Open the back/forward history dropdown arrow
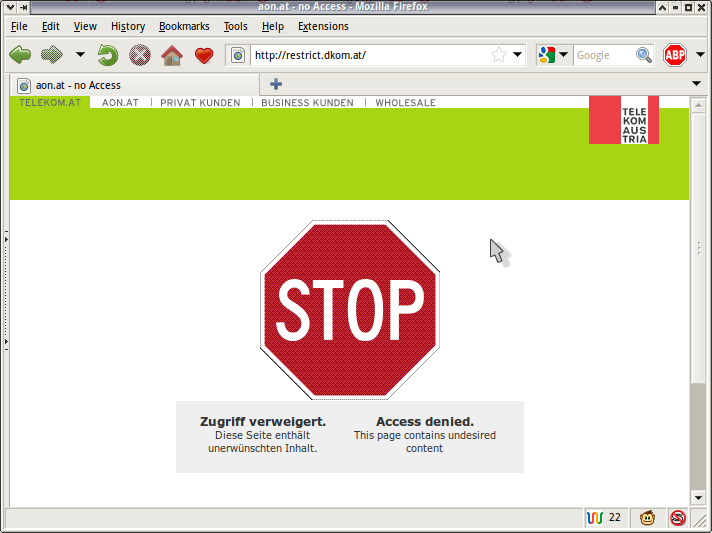The image size is (712, 533). point(80,55)
